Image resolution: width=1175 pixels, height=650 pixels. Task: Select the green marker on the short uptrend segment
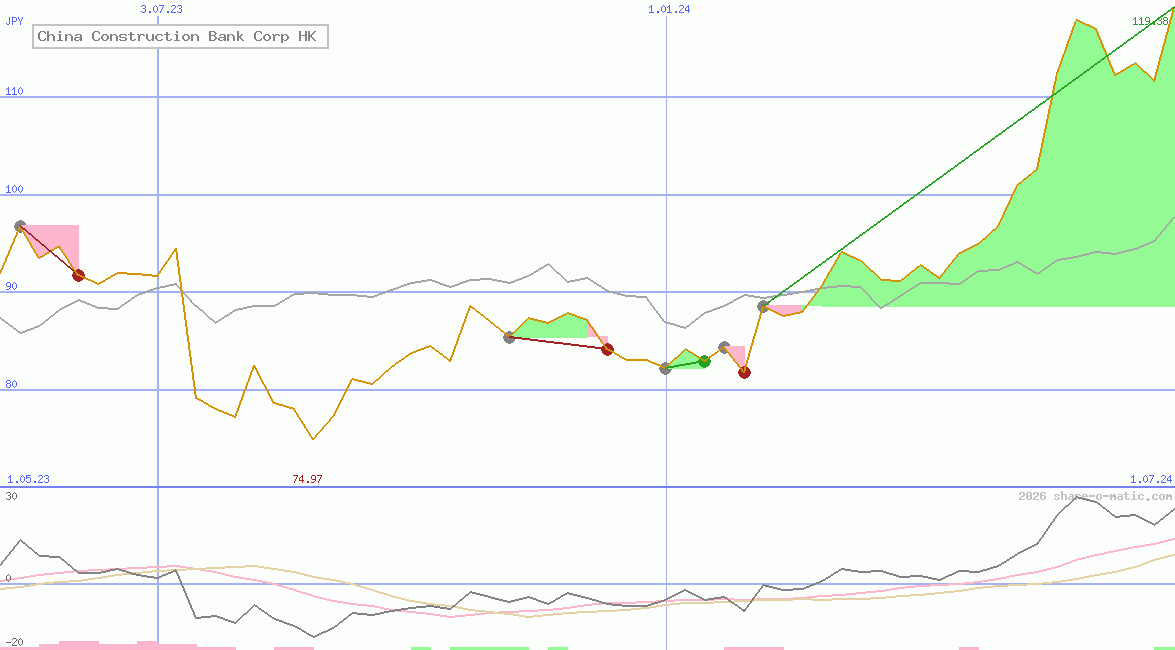[x=703, y=361]
